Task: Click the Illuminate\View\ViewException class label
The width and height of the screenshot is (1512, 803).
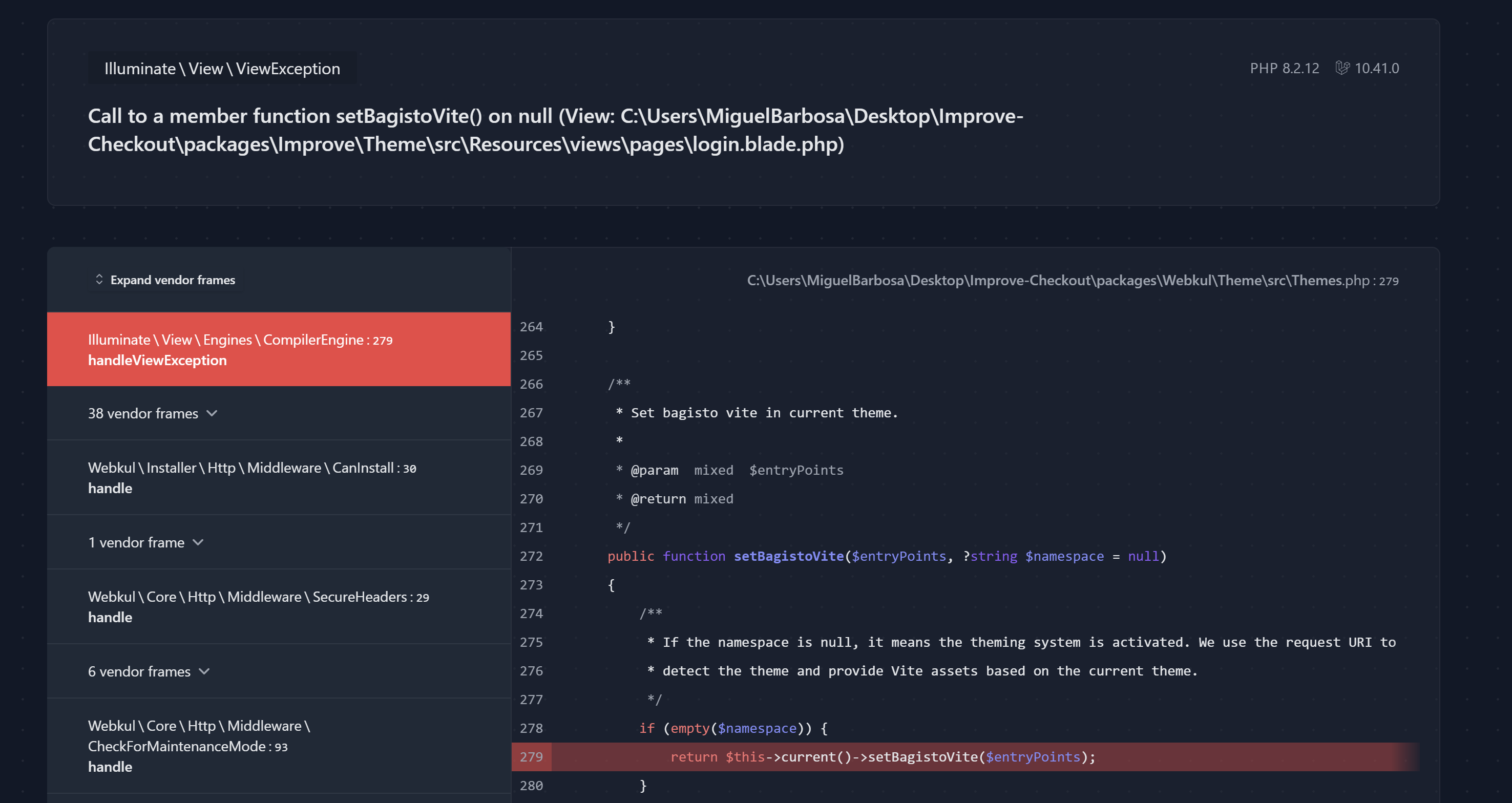Action: click(x=222, y=69)
